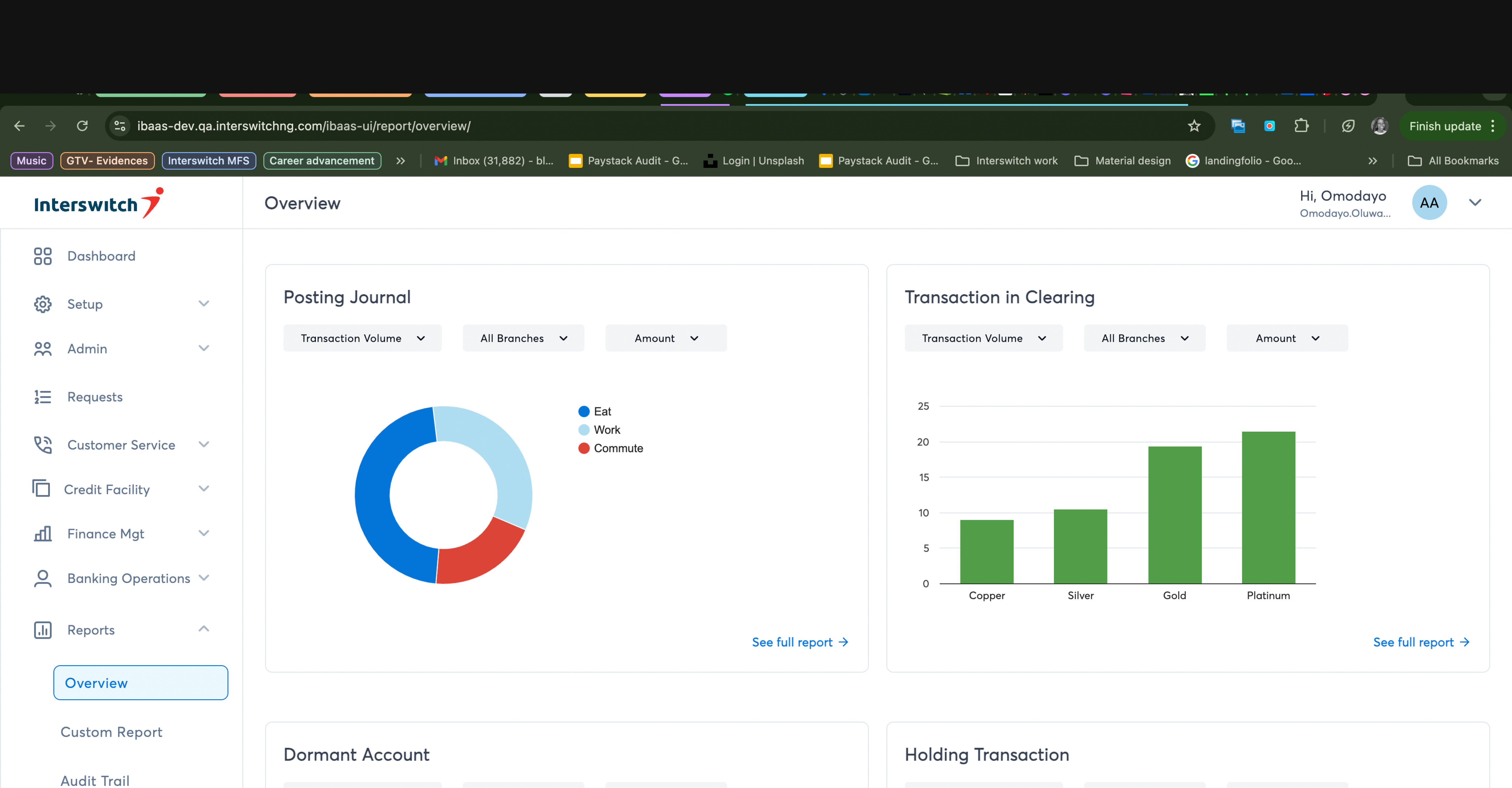Open the Music tab group
Viewport: 1512px width, 788px height.
click(x=32, y=161)
